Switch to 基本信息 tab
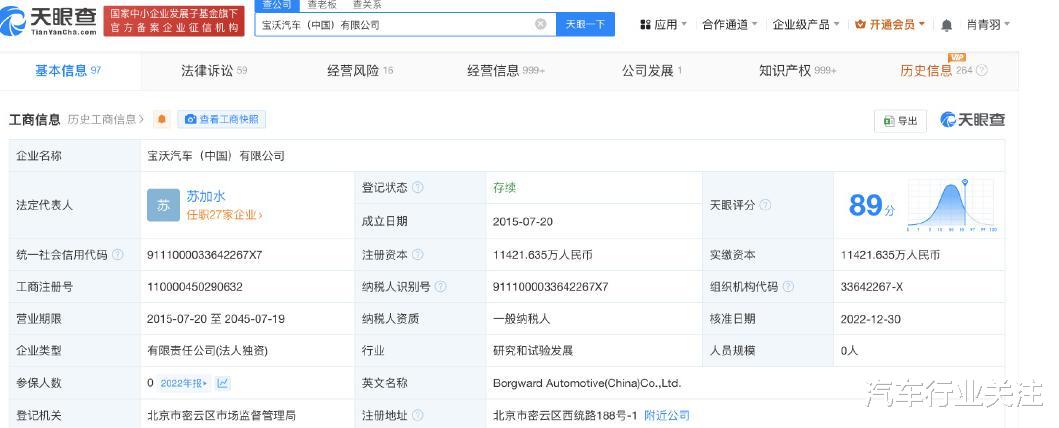The image size is (1059, 428). click(x=68, y=70)
